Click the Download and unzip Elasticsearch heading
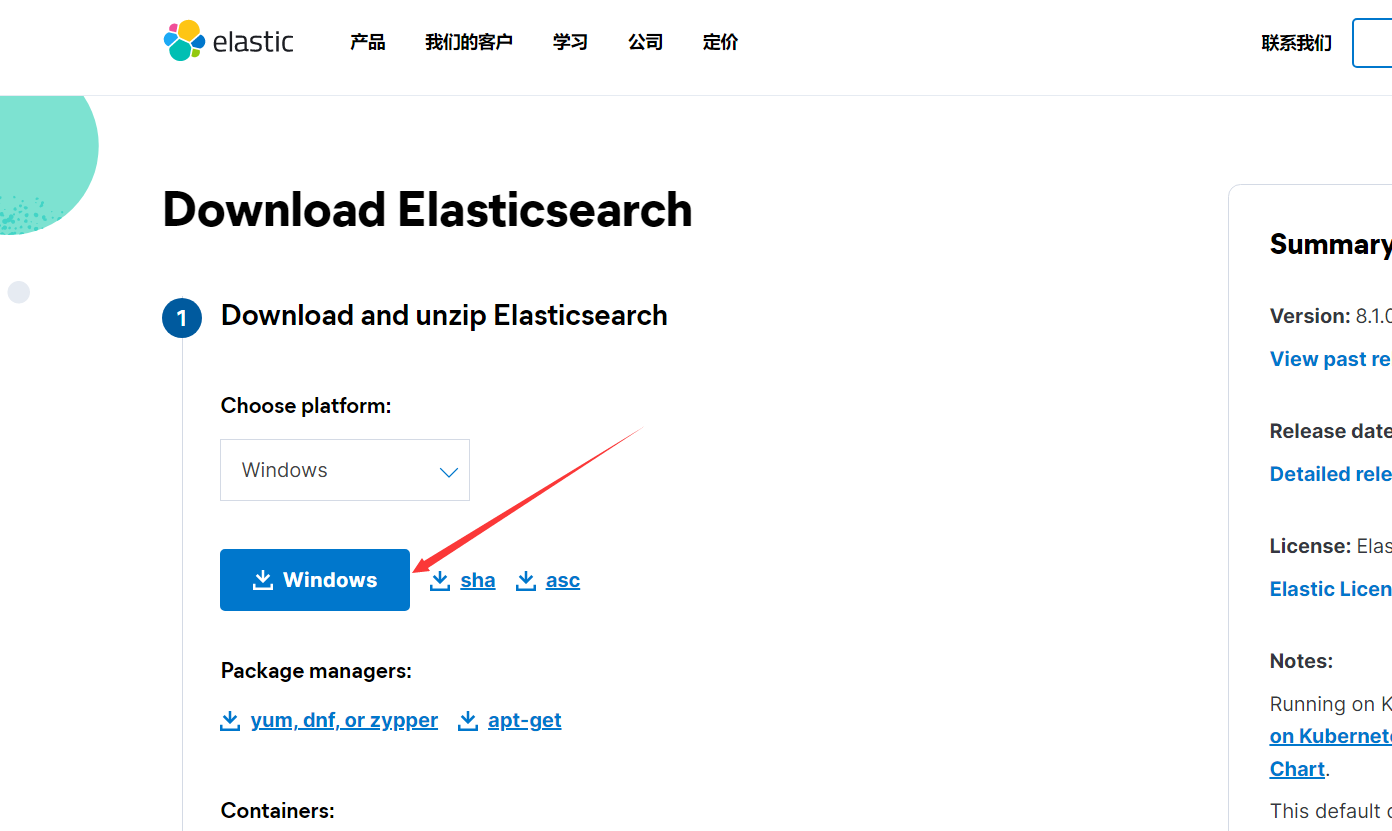1392x831 pixels. tap(444, 316)
